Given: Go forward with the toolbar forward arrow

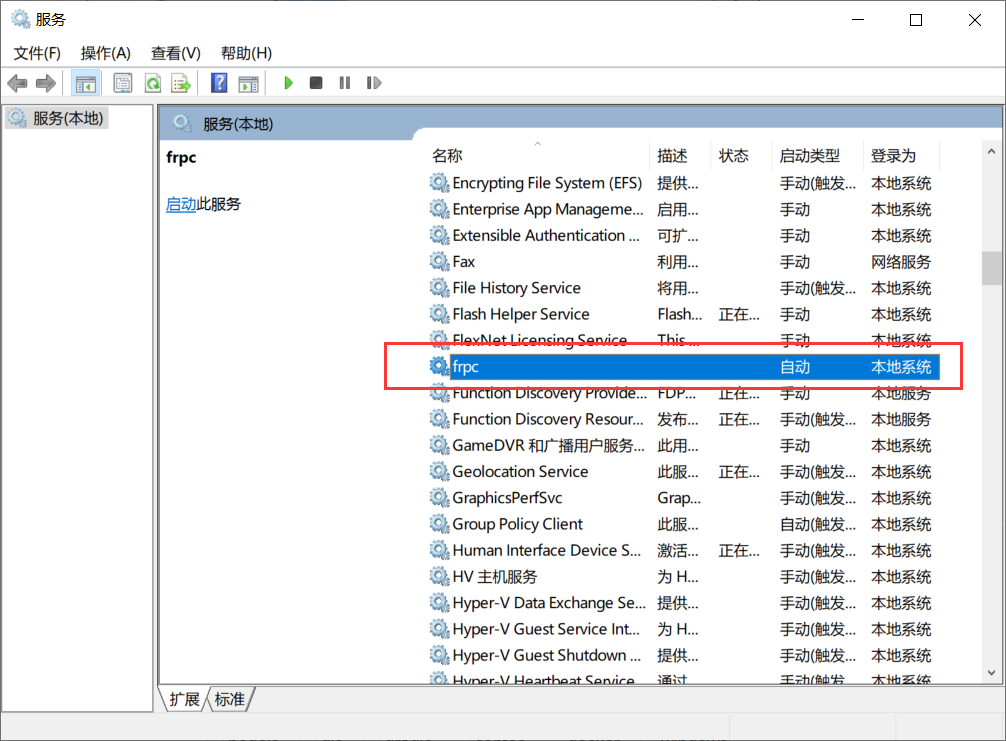Looking at the screenshot, I should point(46,83).
